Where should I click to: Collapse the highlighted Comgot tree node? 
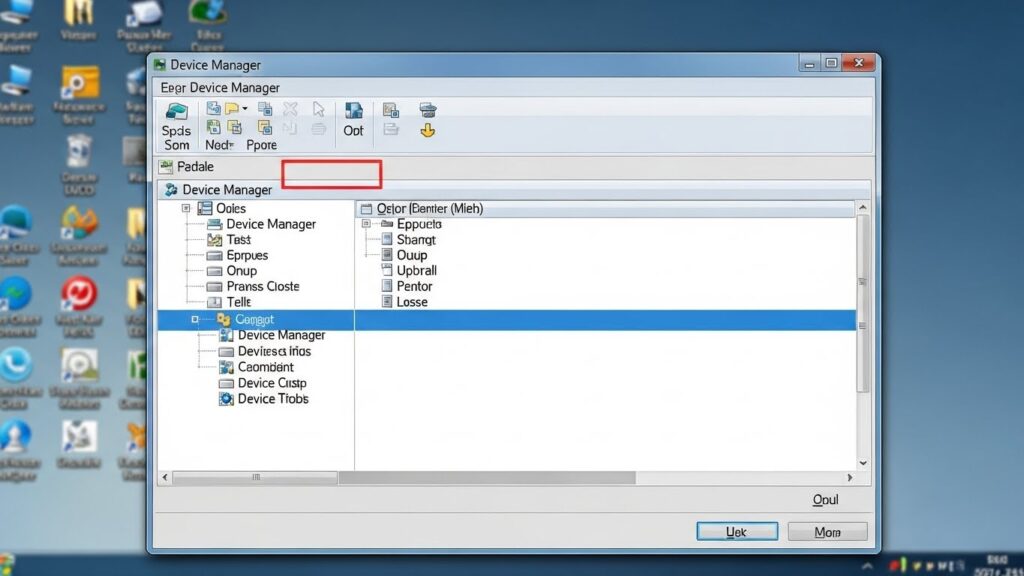click(x=195, y=319)
